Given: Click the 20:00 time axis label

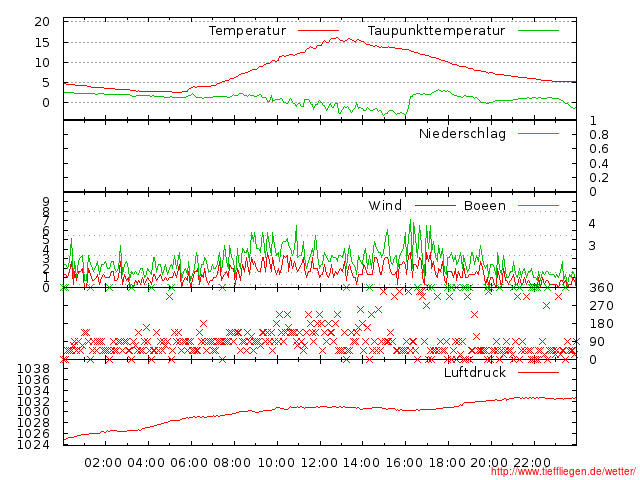Looking at the screenshot, I should [489, 463].
